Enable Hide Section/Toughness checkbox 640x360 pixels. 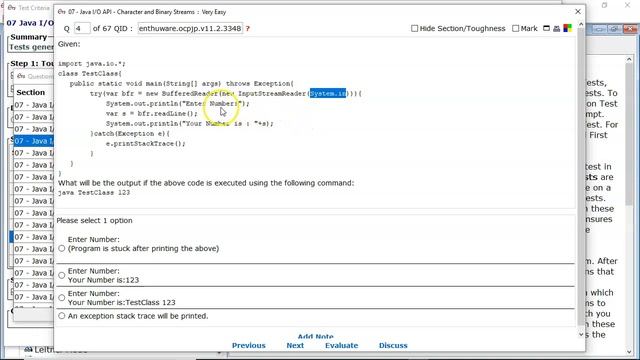click(x=415, y=28)
